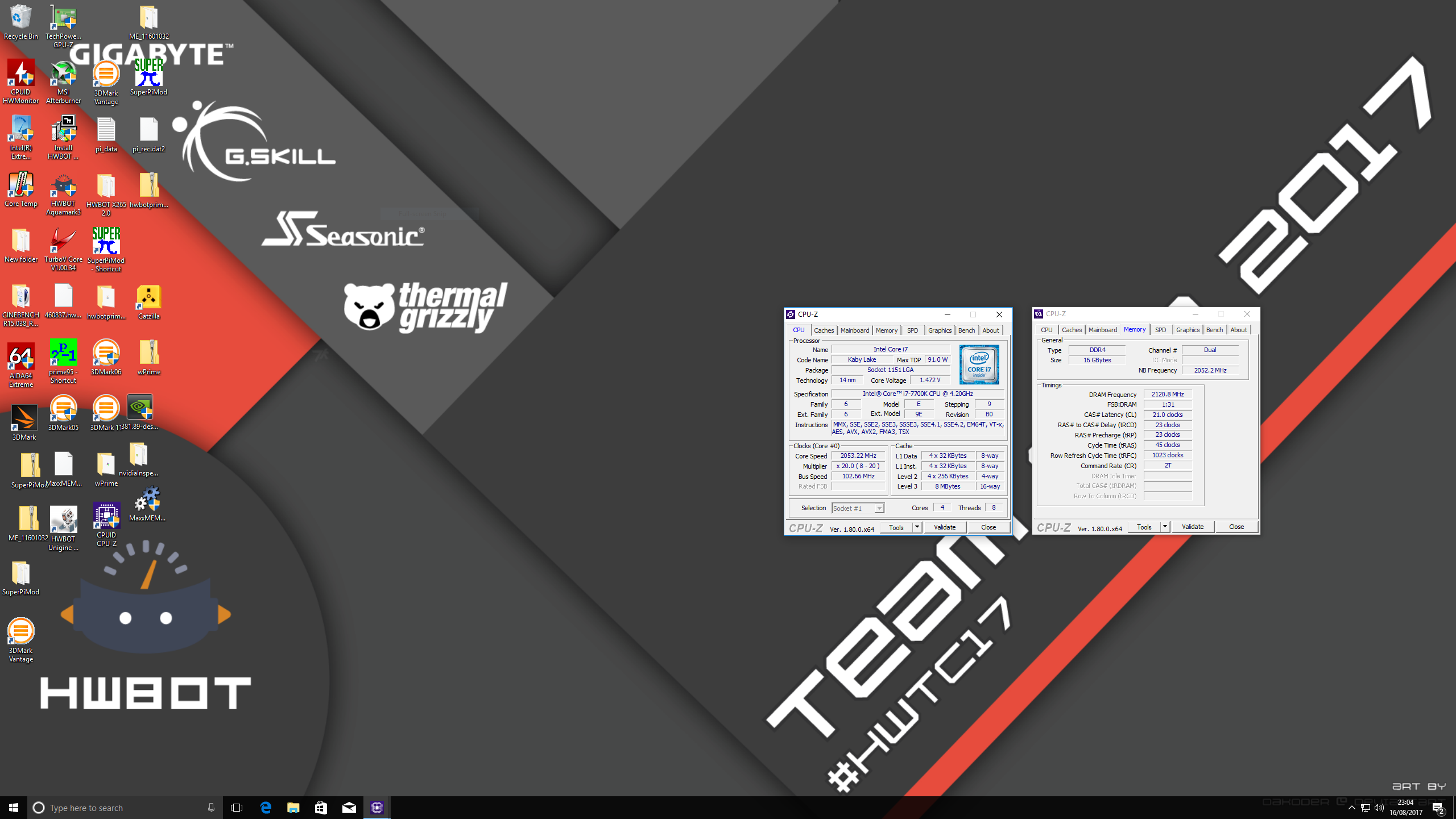Open Core Temp desktop icon
The height and width of the screenshot is (819, 1456).
(21, 190)
